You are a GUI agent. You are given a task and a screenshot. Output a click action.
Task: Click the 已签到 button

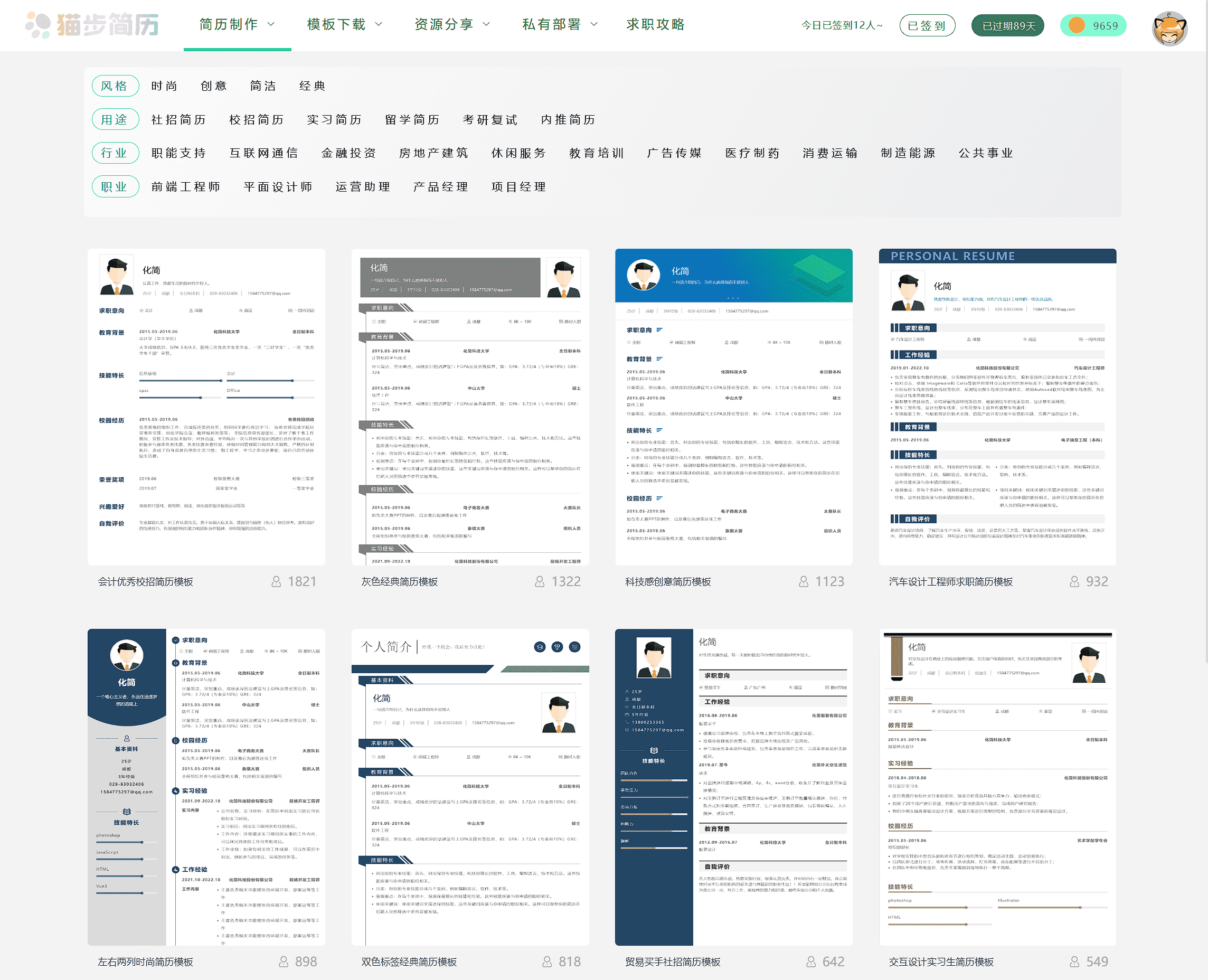coord(927,25)
